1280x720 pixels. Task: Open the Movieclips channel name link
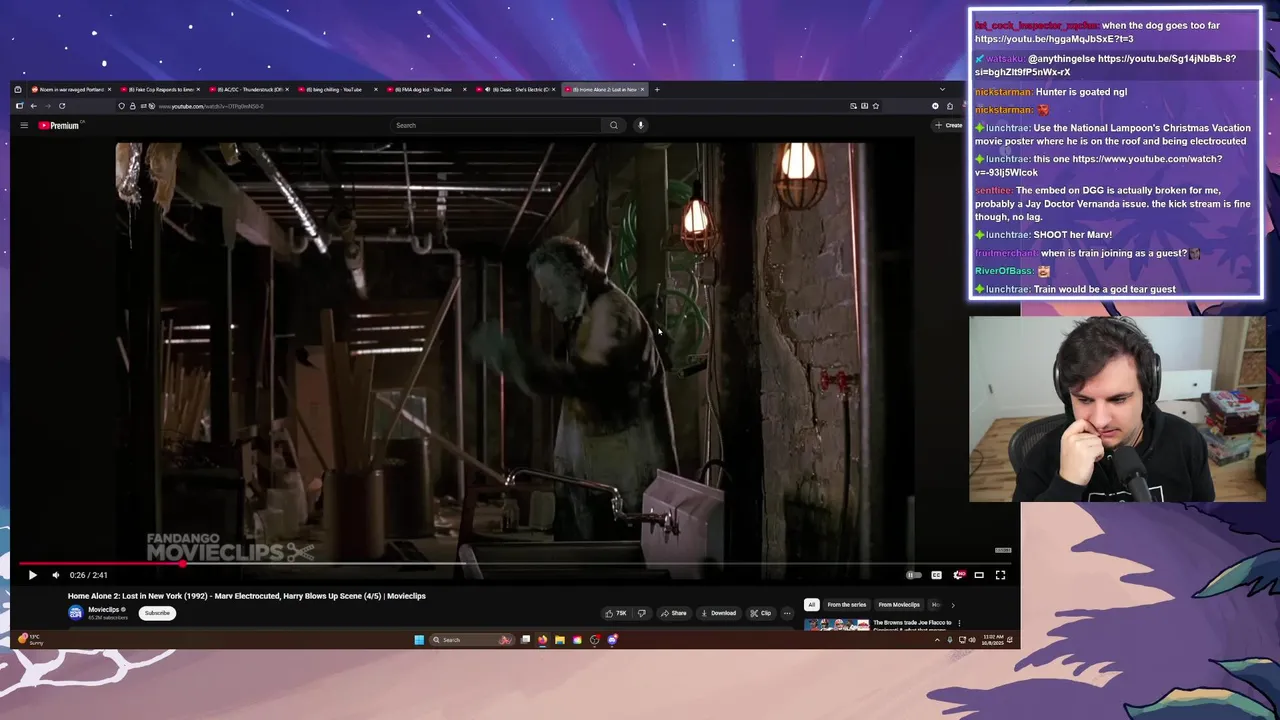(104, 610)
